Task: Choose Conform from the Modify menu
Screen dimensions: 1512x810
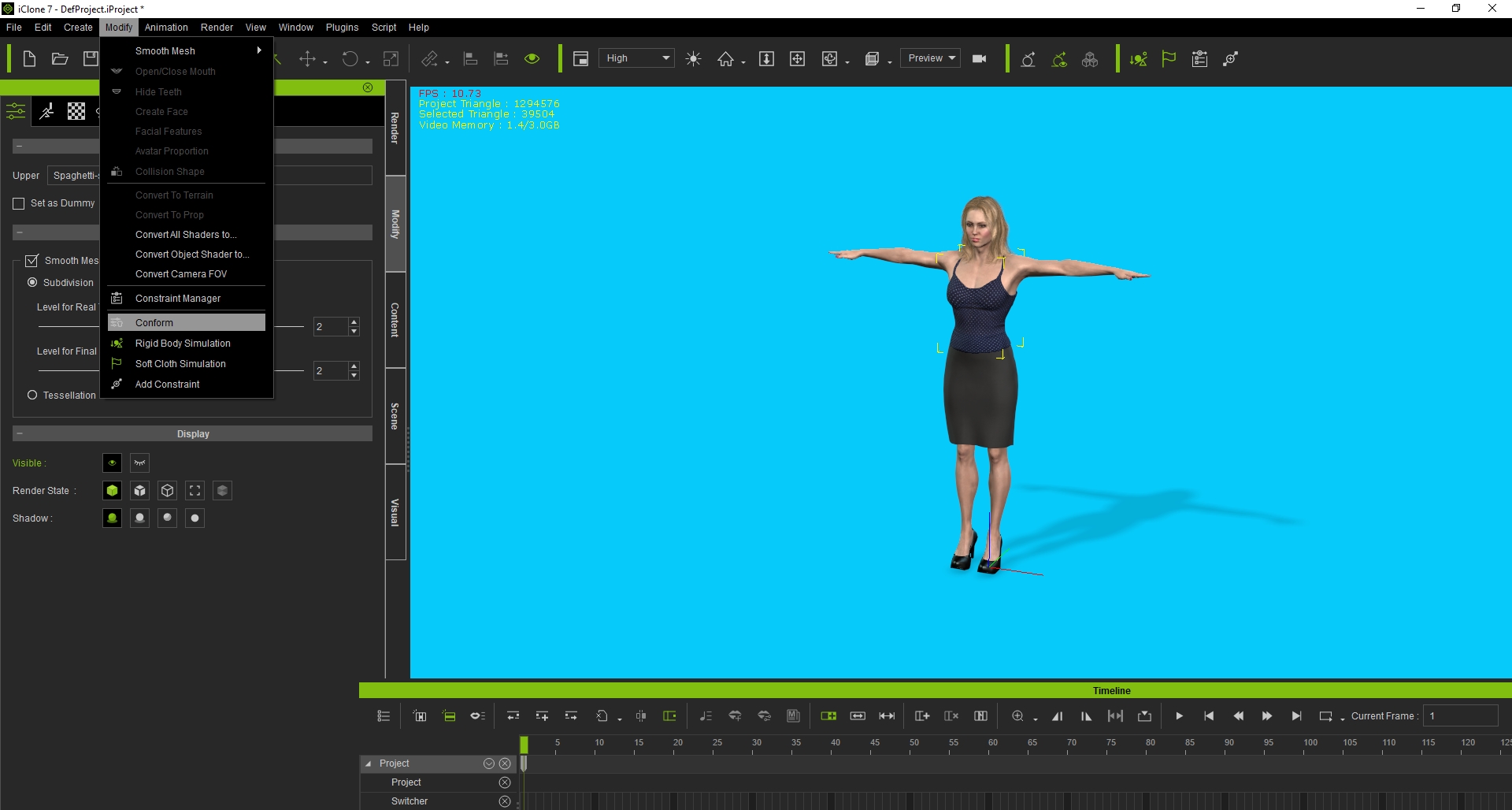Action: coord(186,323)
